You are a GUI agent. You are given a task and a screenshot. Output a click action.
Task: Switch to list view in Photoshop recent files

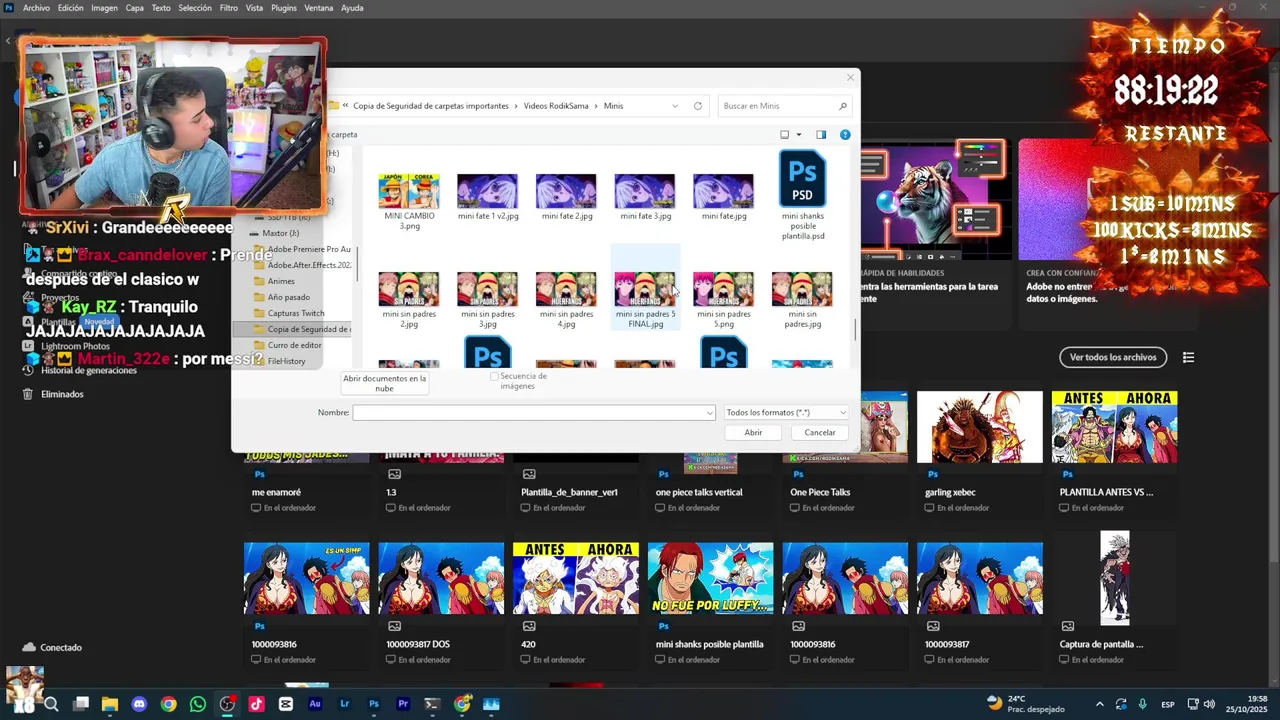pos(1188,357)
